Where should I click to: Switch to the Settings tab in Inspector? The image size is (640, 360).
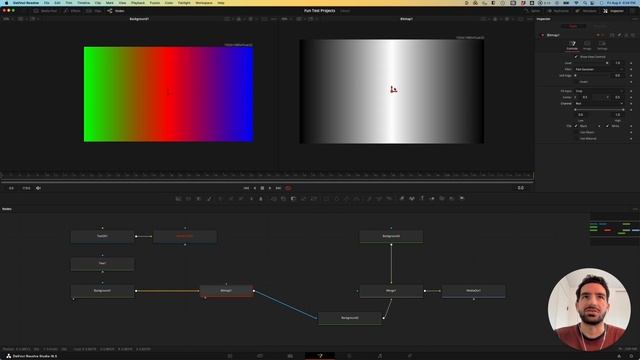click(602, 45)
